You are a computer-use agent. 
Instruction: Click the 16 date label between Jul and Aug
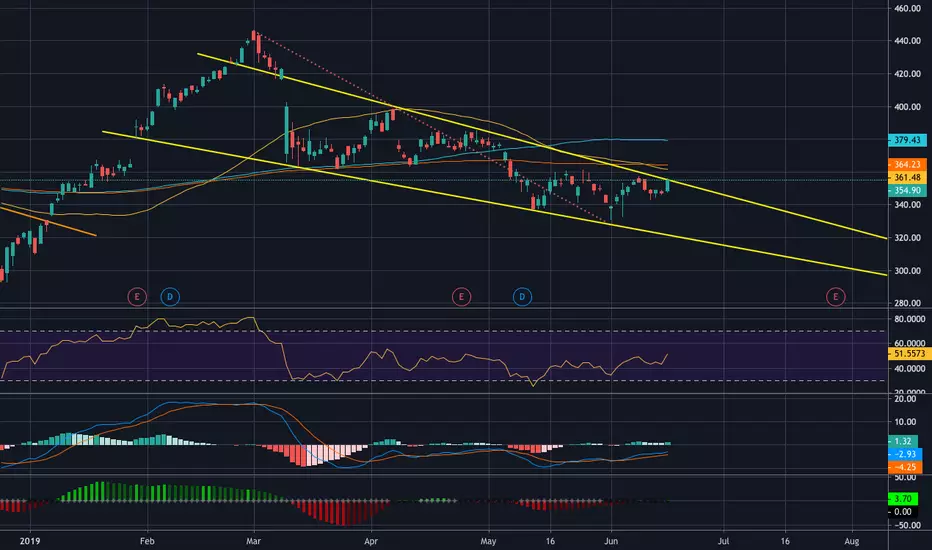(785, 541)
